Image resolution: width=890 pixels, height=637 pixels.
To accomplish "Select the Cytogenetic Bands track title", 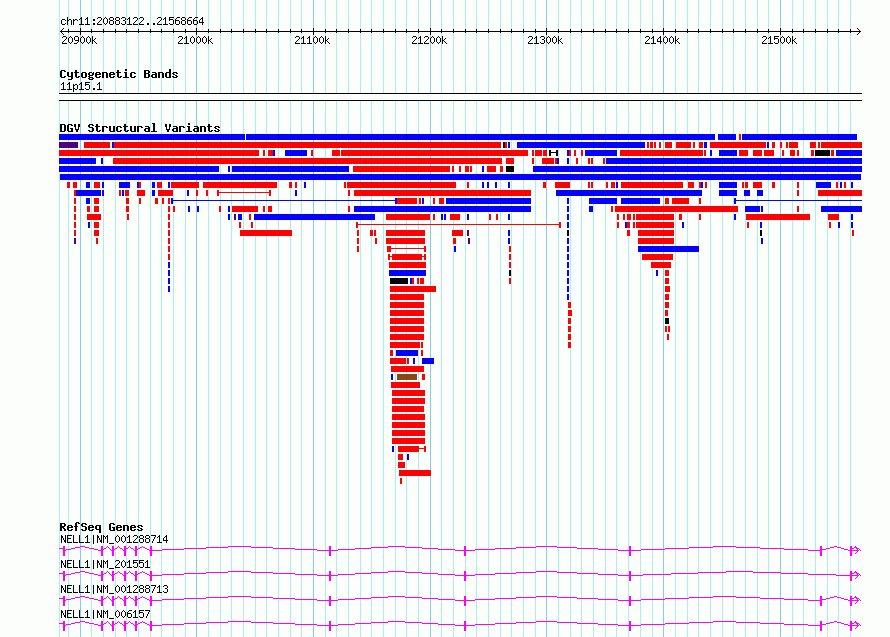I will click(x=119, y=74).
